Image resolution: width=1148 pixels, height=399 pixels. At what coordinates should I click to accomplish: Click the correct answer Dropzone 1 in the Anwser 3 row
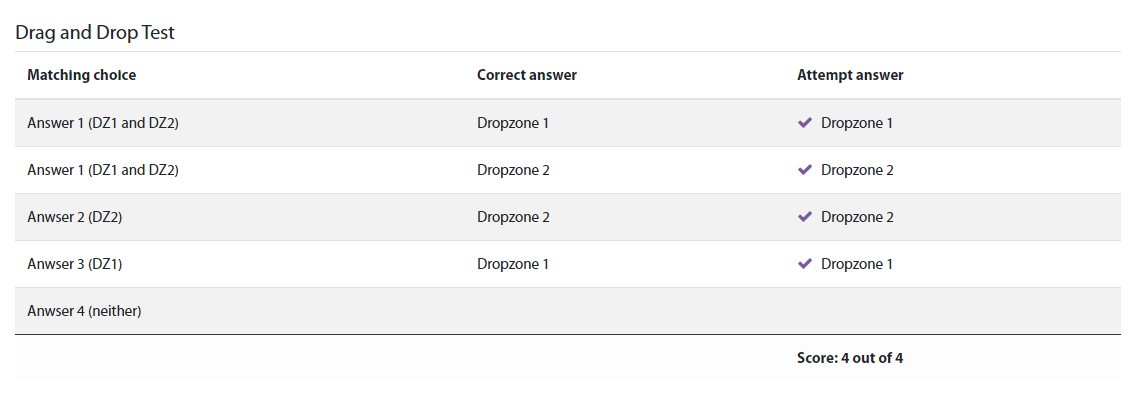(512, 264)
